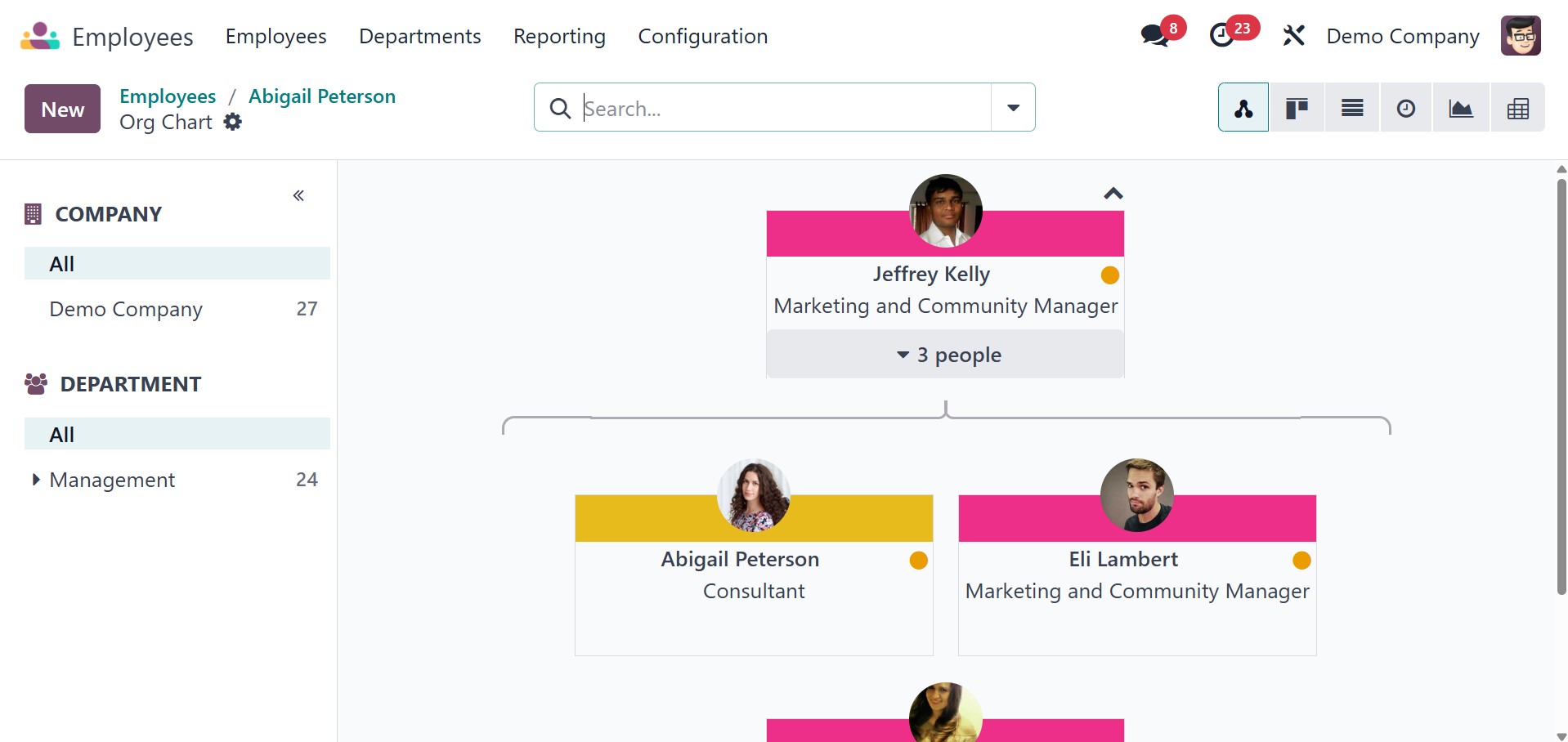Open the search options dropdown
This screenshot has height=742, width=1568.
click(1013, 108)
